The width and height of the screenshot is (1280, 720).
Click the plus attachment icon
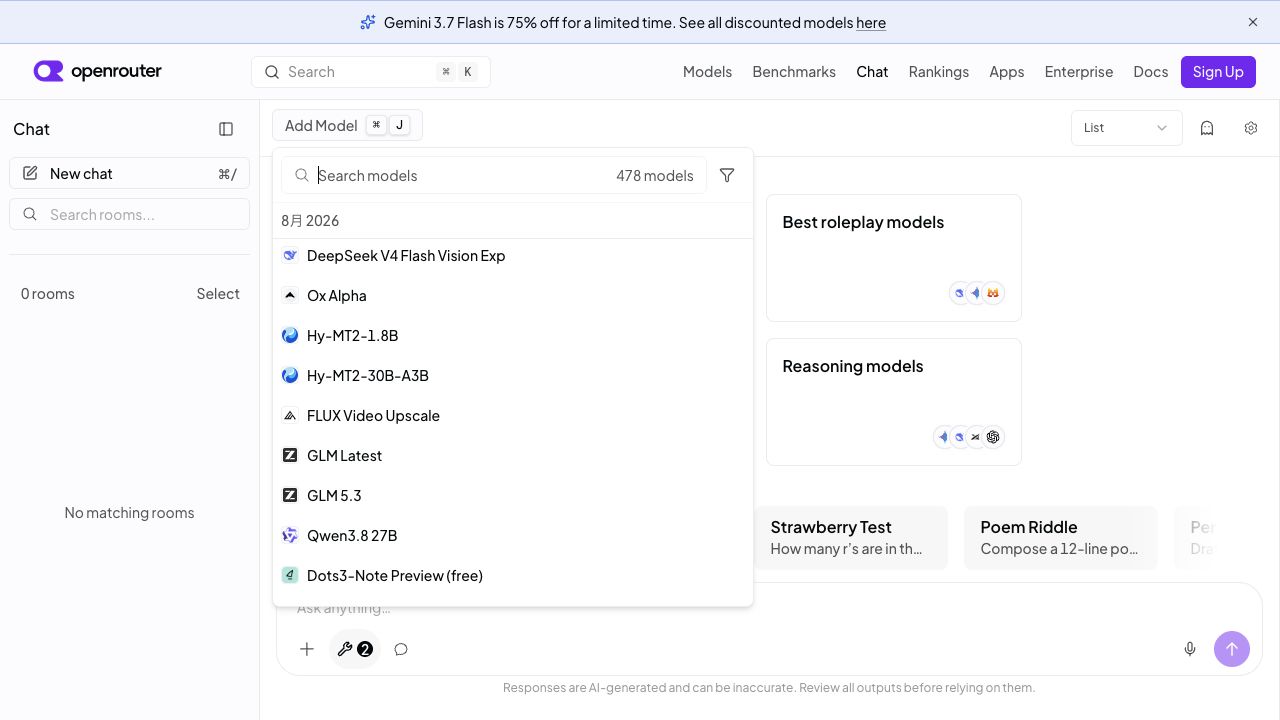pos(307,649)
